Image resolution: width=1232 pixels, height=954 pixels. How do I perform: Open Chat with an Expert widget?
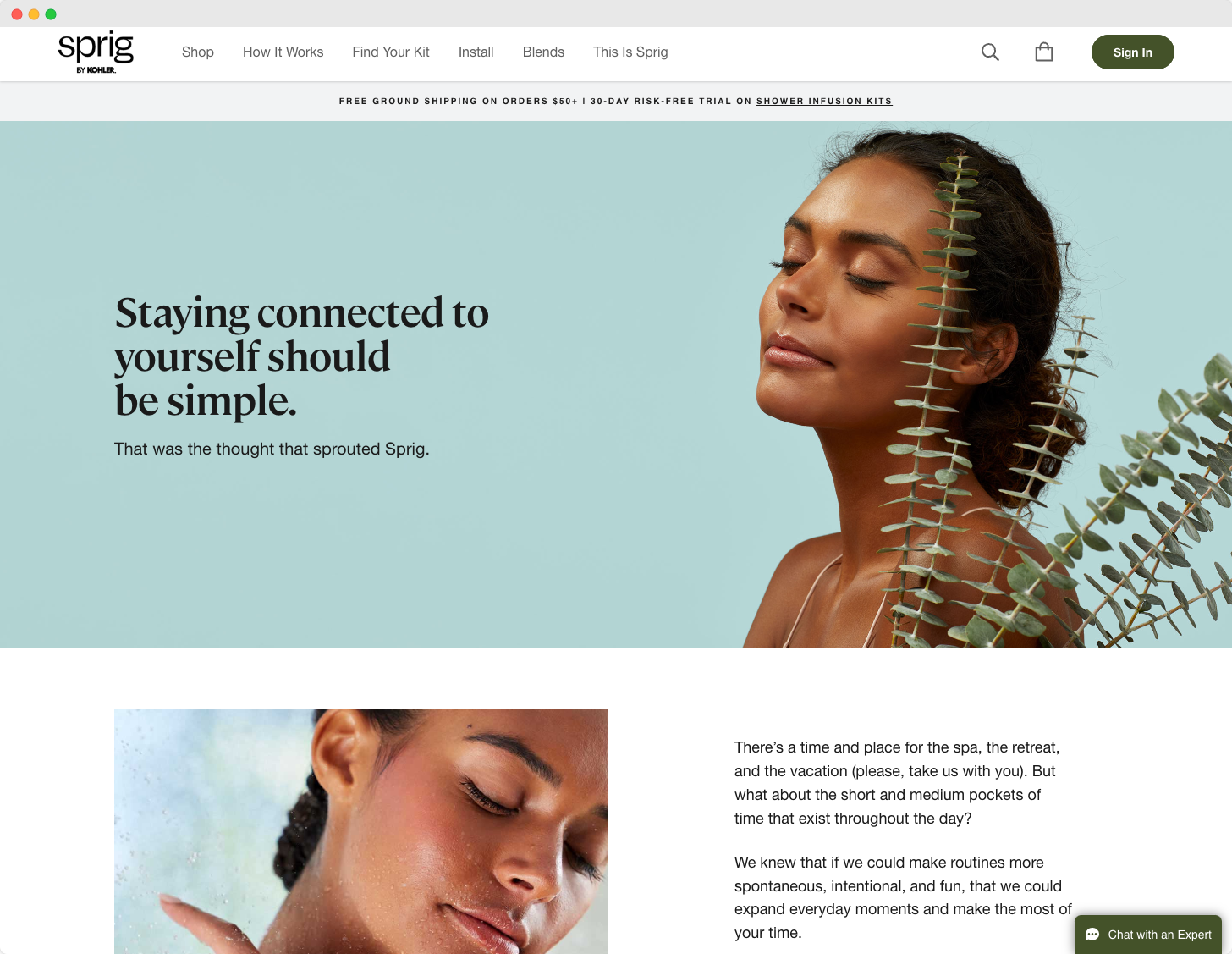pos(1148,935)
